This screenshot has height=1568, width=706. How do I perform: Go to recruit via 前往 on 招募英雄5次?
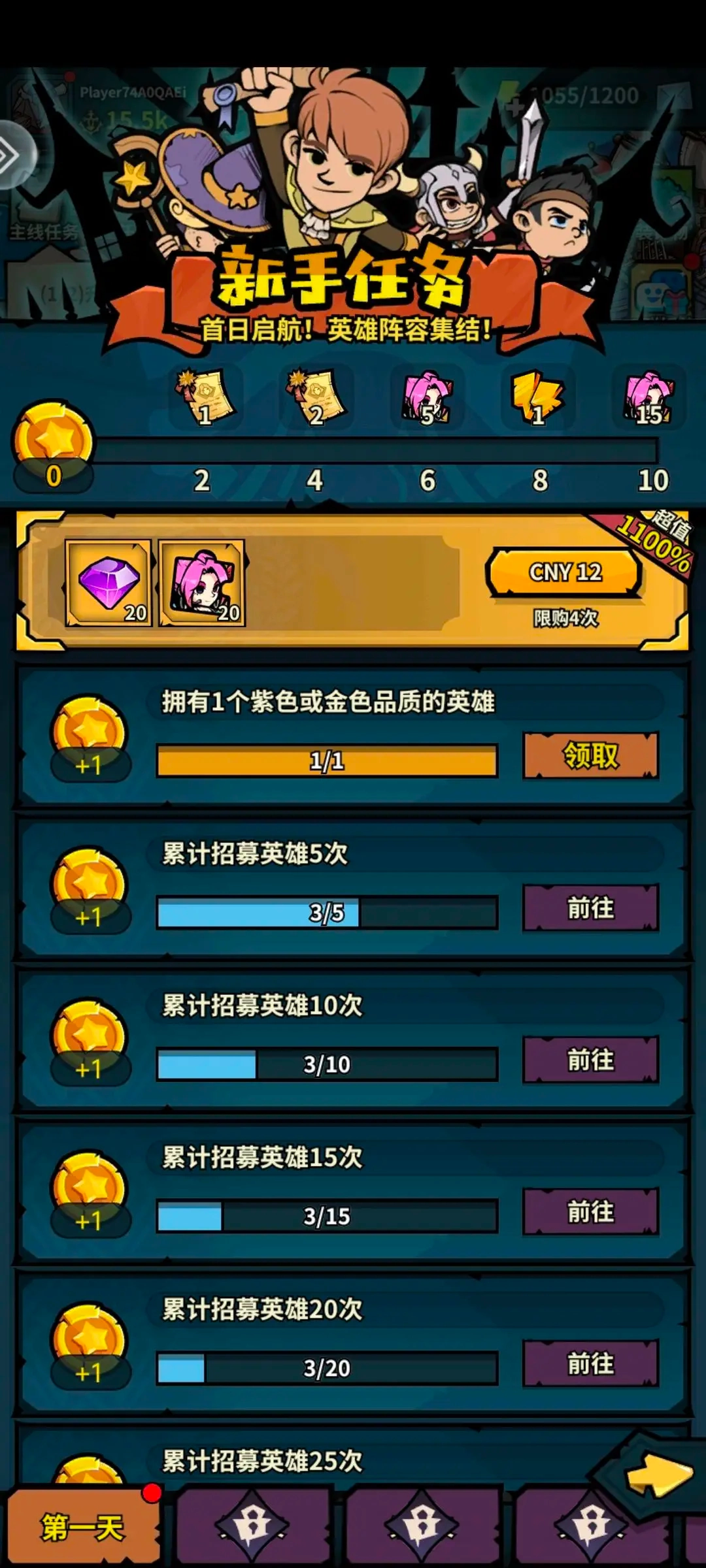(591, 908)
